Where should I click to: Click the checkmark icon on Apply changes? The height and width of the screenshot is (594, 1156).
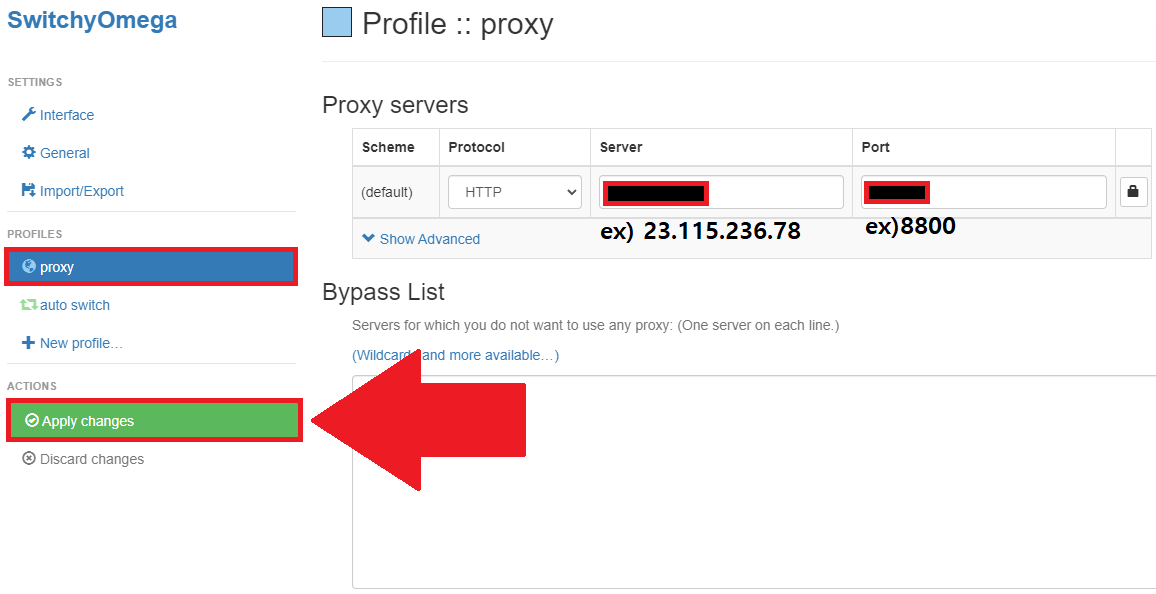point(32,420)
